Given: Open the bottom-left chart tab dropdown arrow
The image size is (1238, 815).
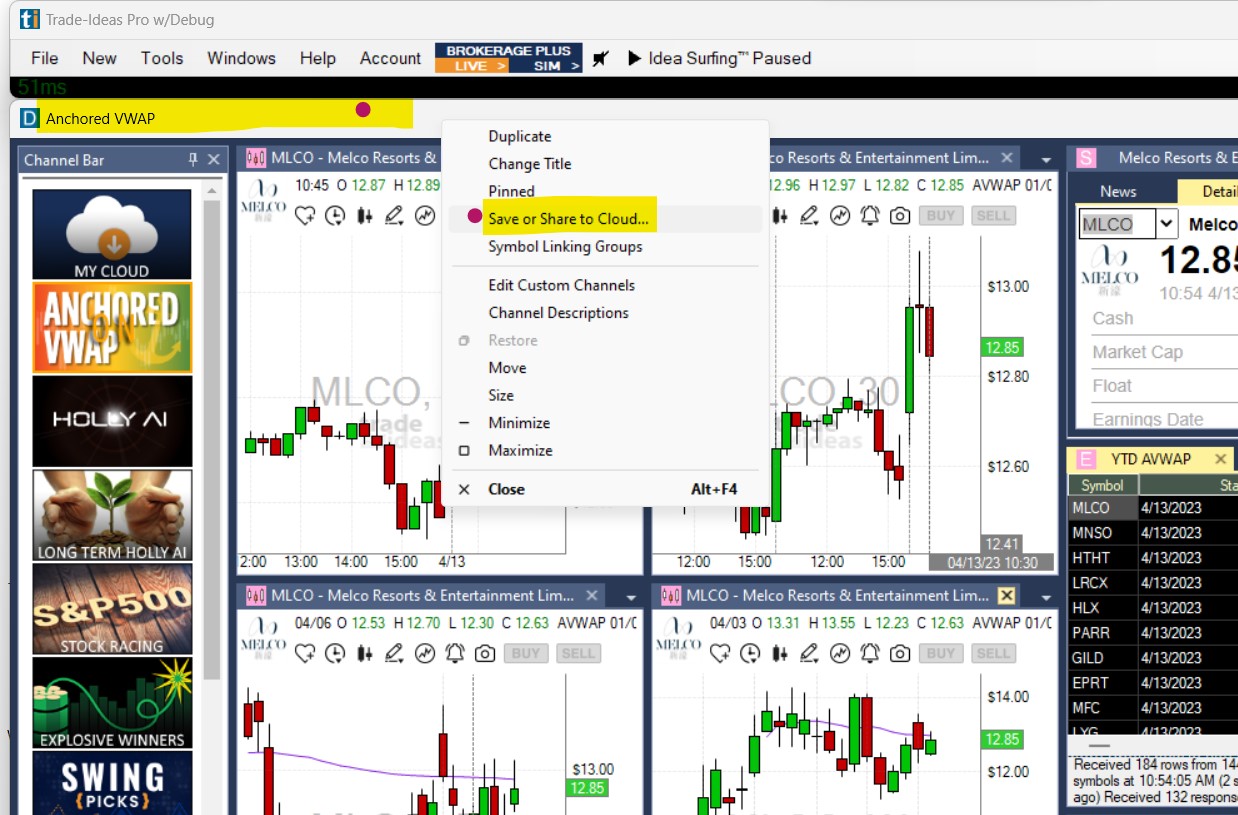Looking at the screenshot, I should 631,597.
